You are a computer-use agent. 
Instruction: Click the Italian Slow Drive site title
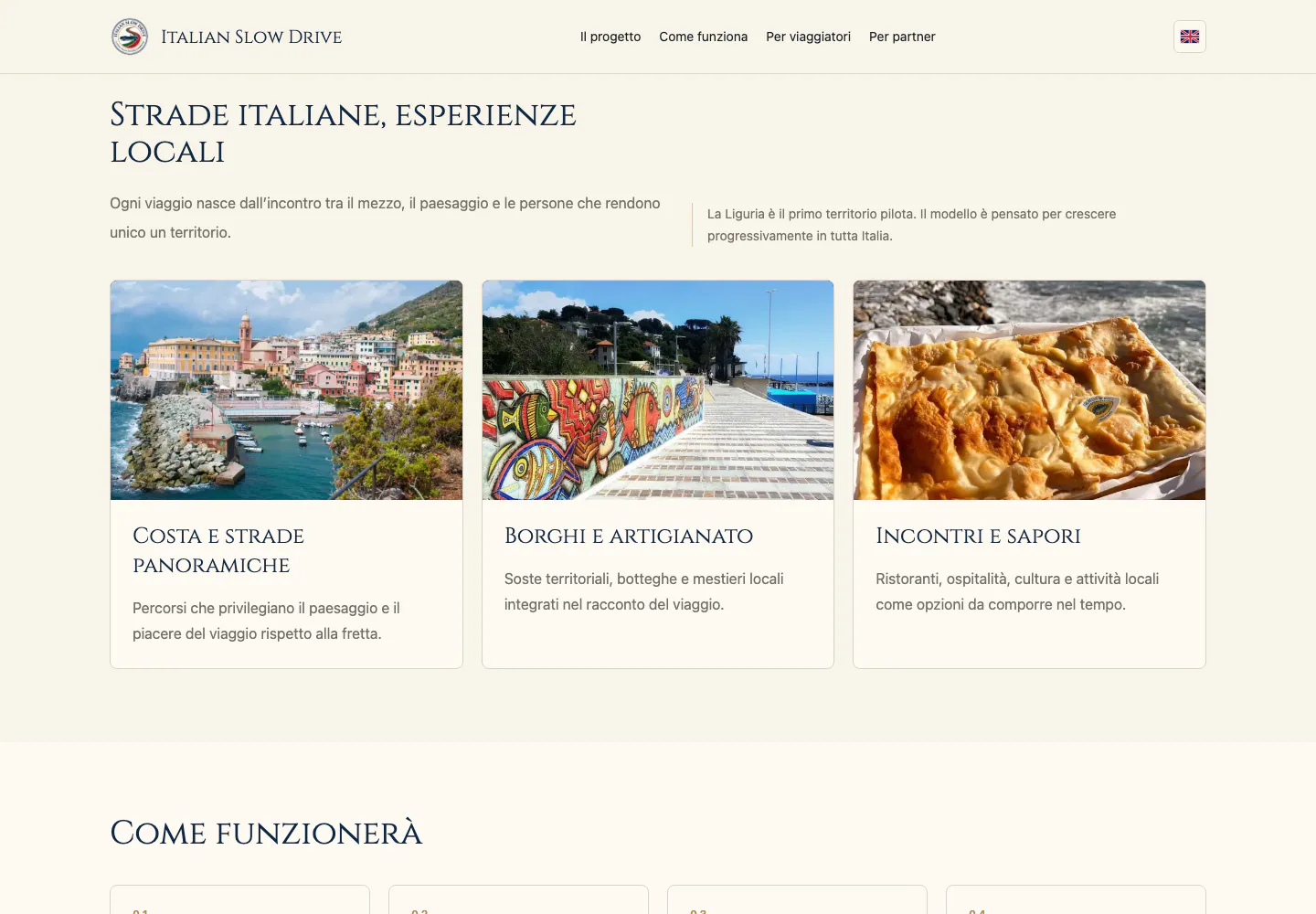point(251,37)
